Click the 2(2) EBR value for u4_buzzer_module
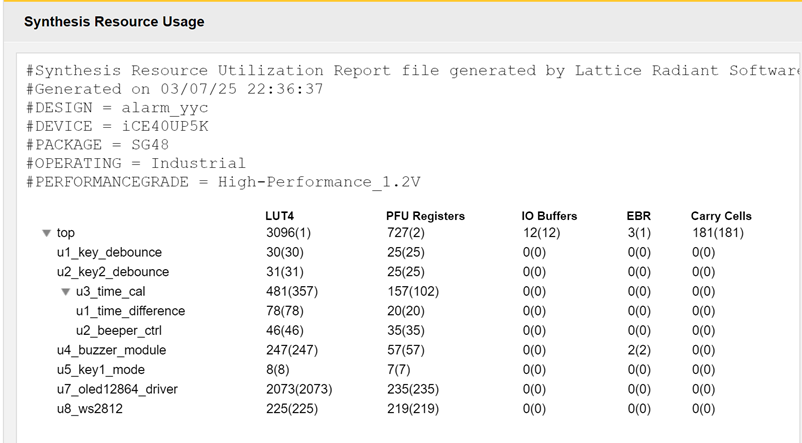 pos(639,350)
